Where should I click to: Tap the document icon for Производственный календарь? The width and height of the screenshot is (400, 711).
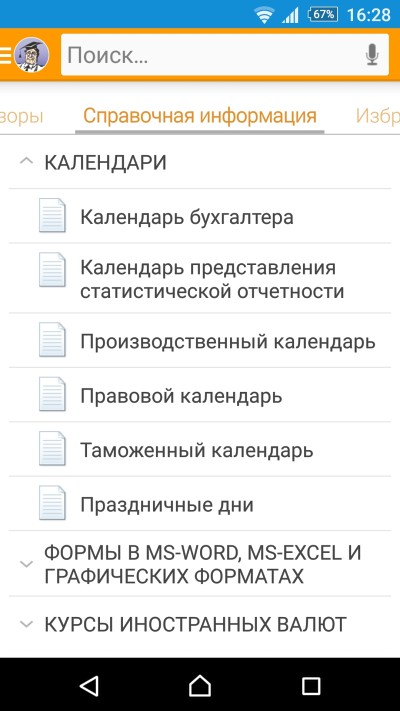tap(52, 340)
